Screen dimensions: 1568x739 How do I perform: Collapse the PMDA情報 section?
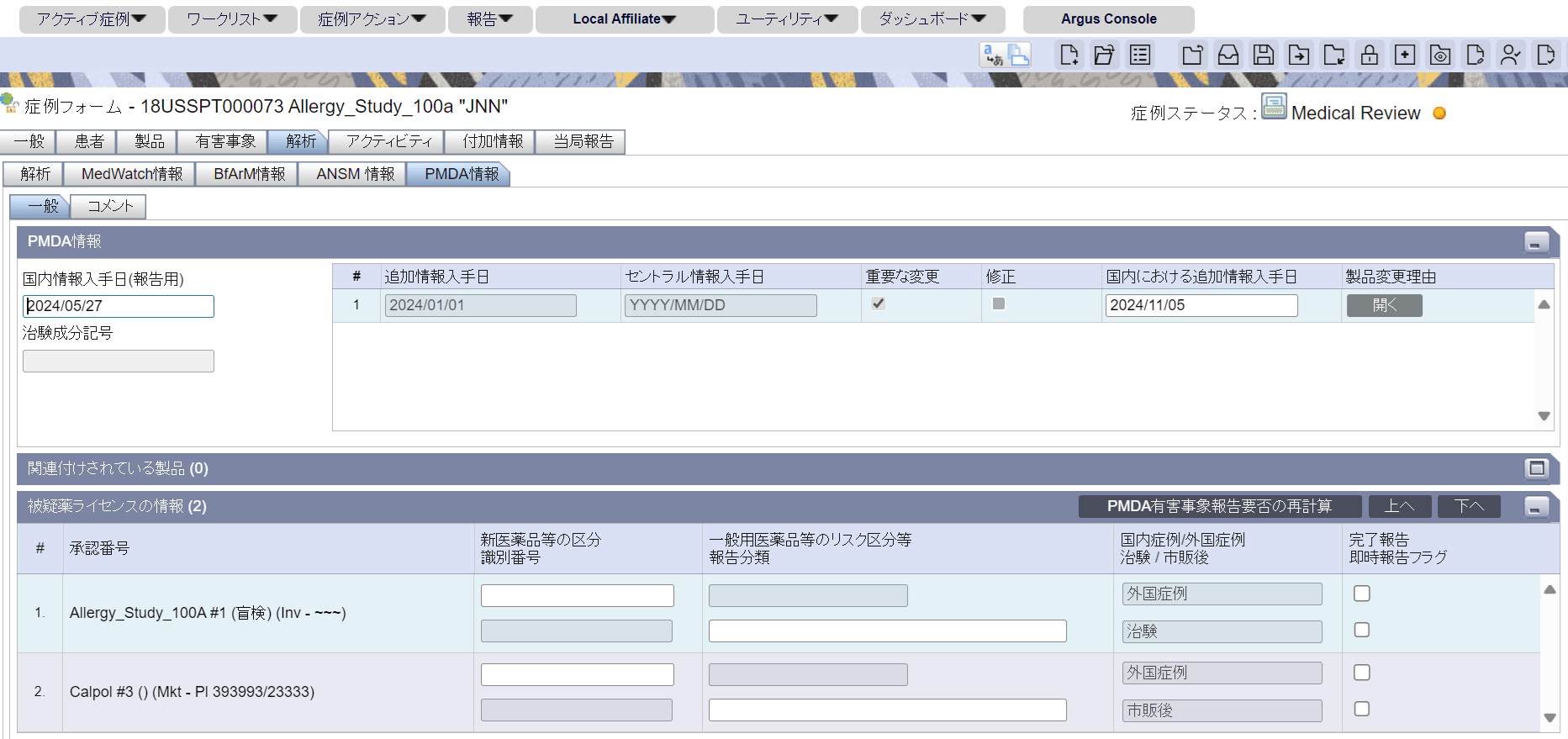pos(1537,242)
